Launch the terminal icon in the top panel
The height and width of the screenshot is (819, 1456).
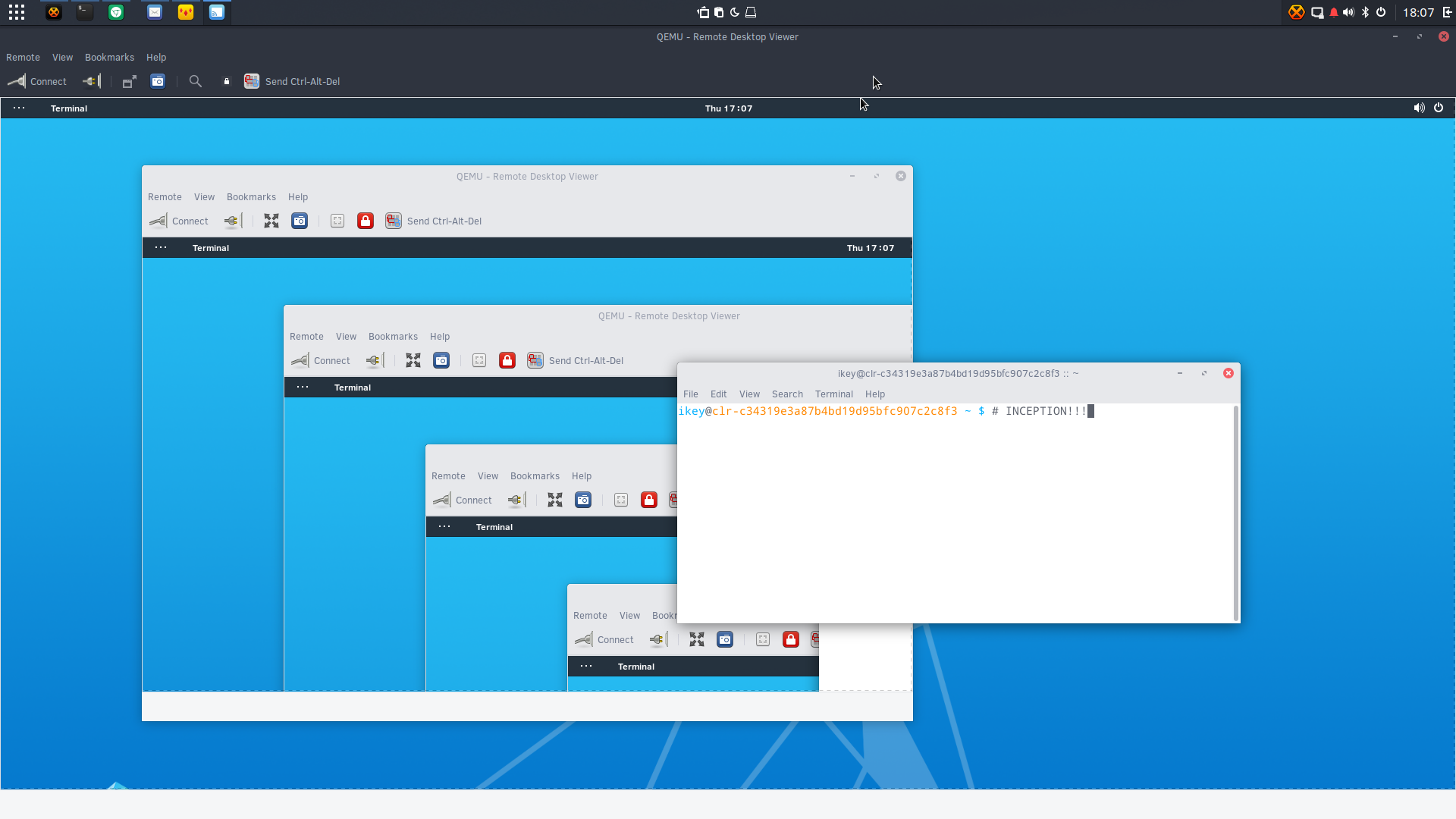[x=85, y=12]
